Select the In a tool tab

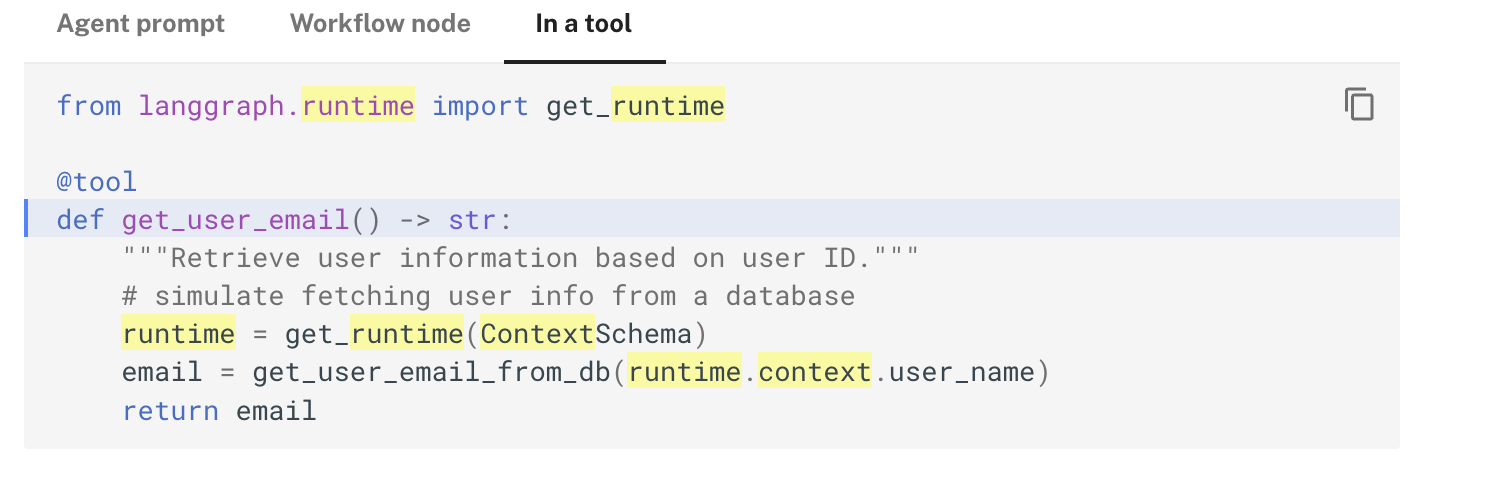584,24
